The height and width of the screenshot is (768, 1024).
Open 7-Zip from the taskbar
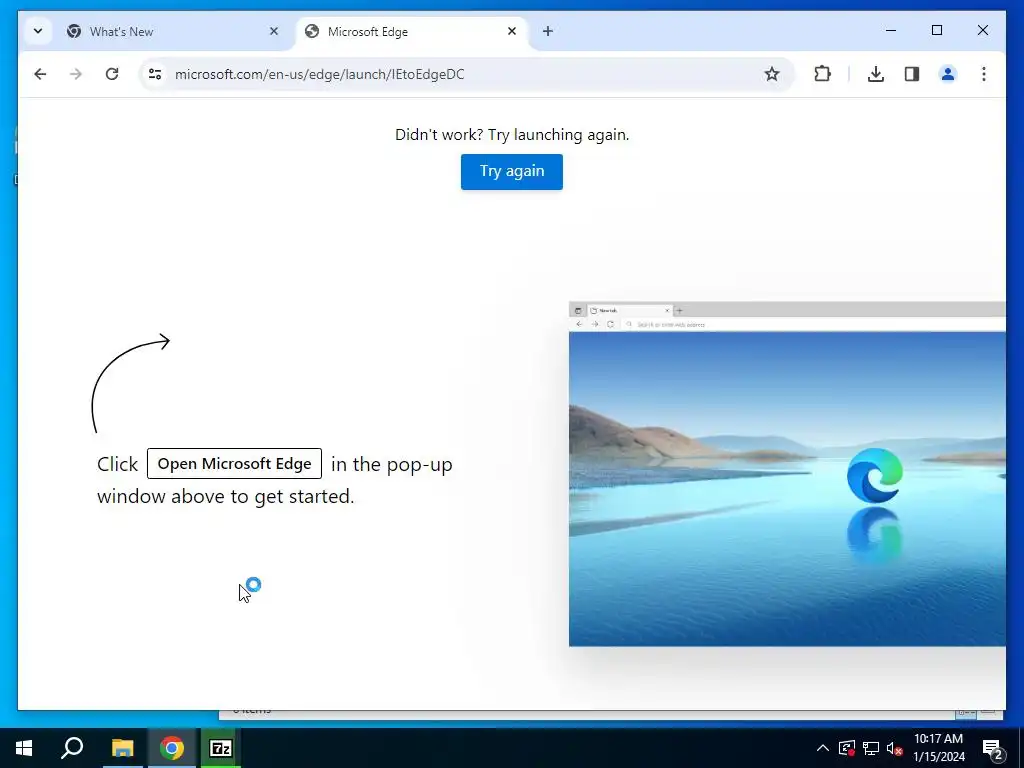220,748
